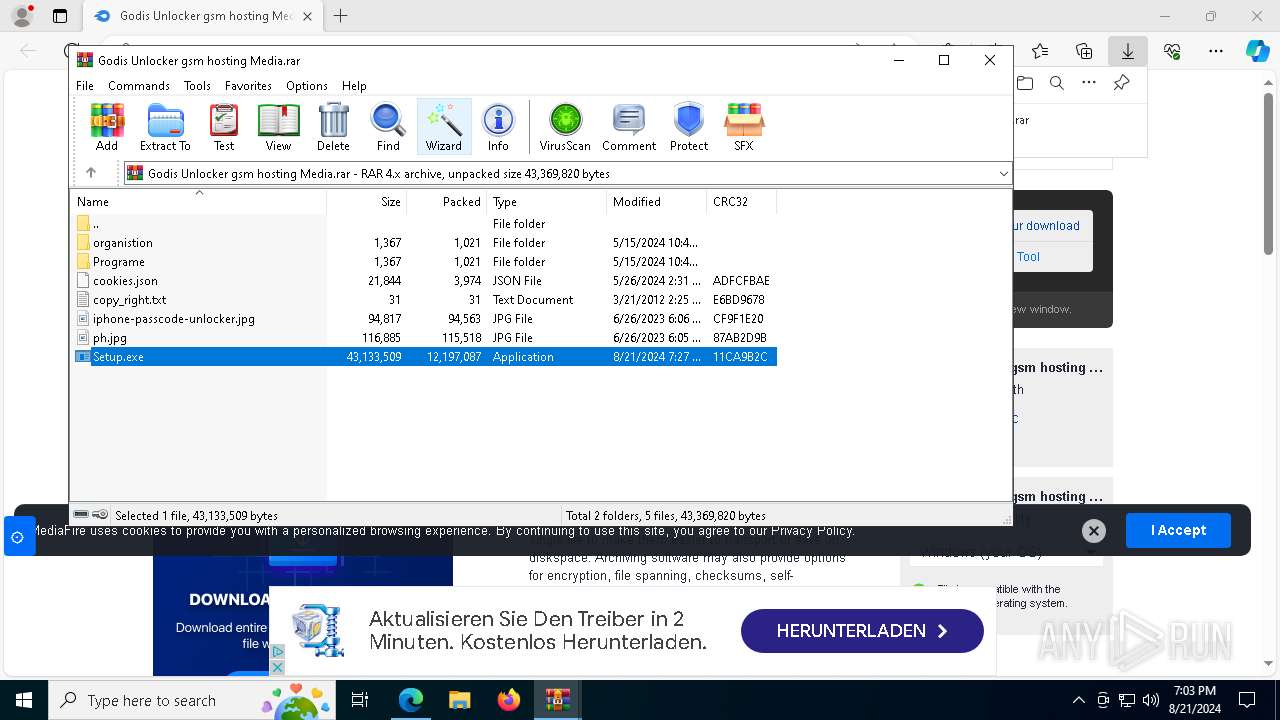Select the Programe folder

(x=424, y=262)
